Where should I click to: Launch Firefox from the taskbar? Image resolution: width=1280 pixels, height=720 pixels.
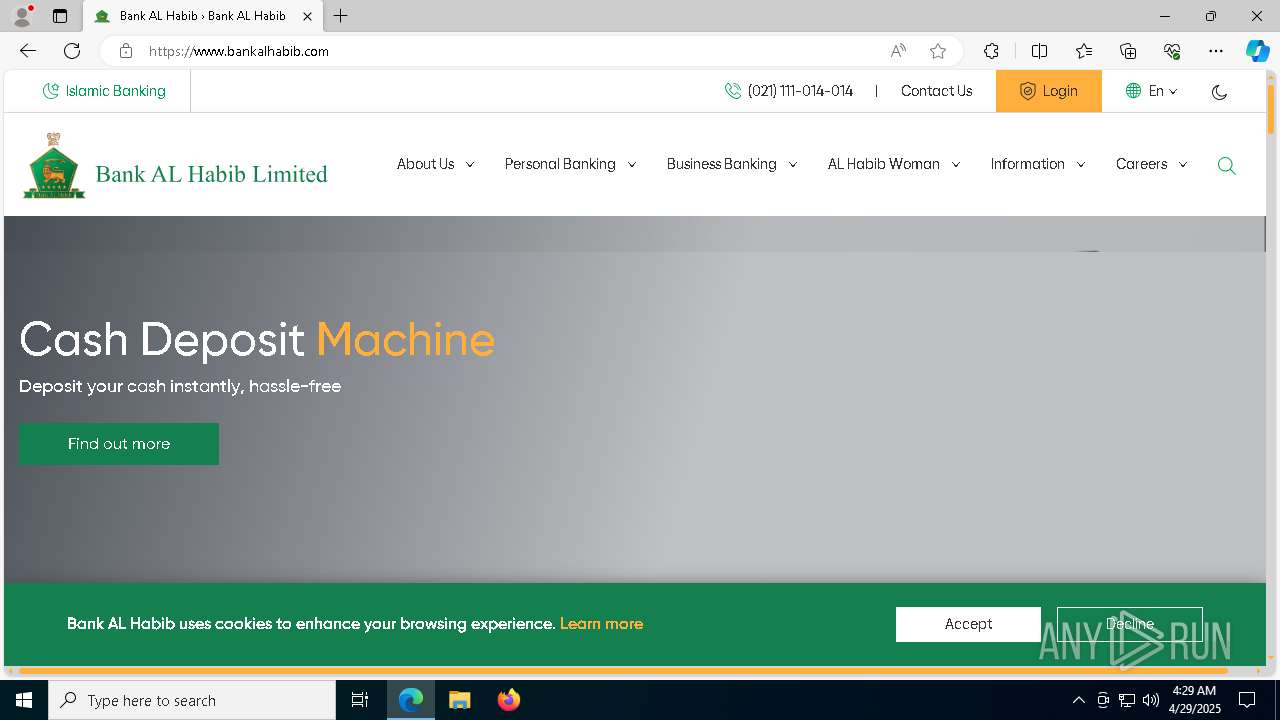point(509,700)
